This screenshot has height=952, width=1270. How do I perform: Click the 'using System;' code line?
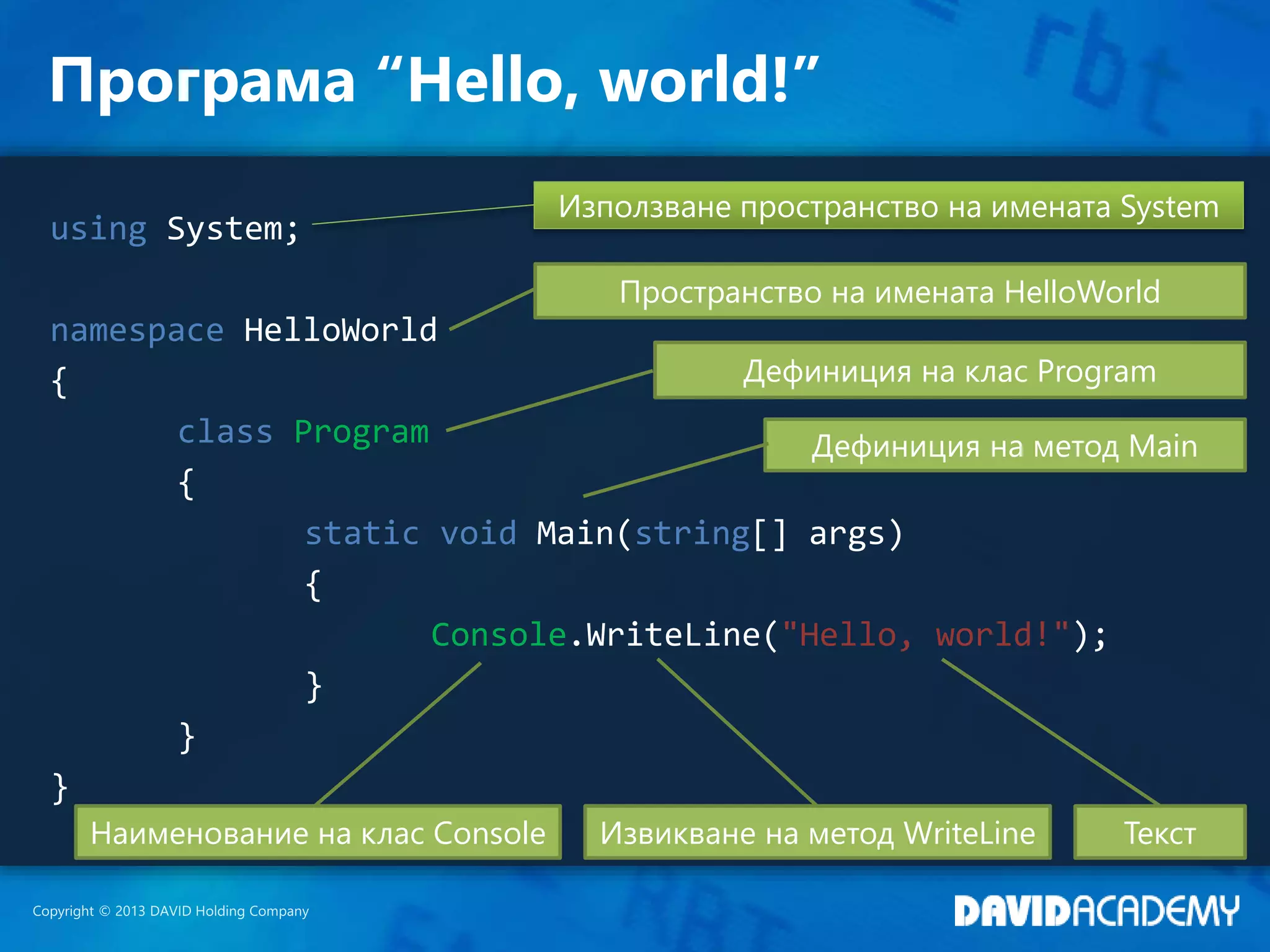click(x=175, y=229)
